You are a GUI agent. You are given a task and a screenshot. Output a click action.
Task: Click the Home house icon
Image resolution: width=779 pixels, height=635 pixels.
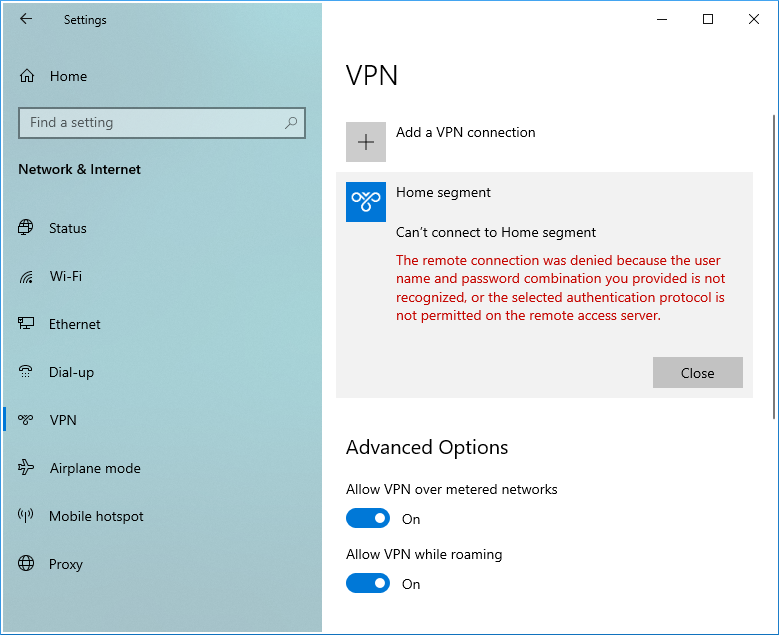(x=27, y=76)
